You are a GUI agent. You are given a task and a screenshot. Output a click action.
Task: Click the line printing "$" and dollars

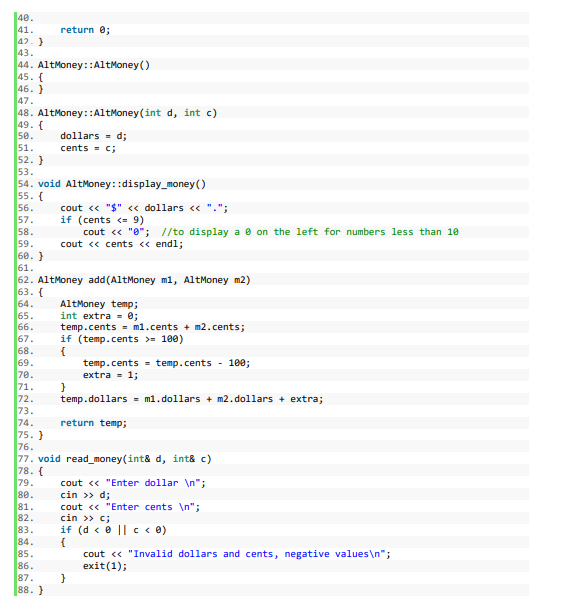[x=144, y=208]
